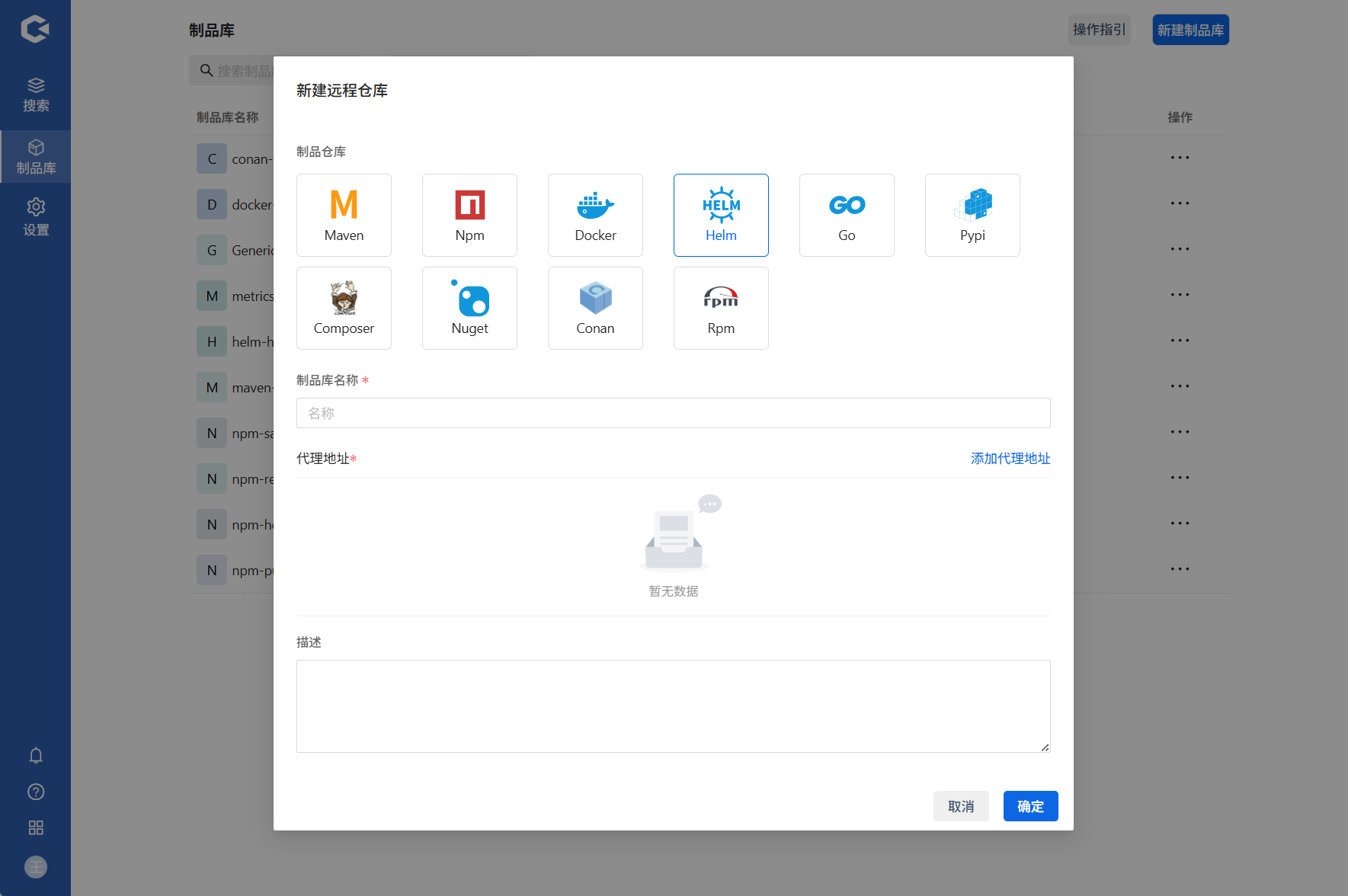
Task: Open the search page in sidebar
Action: pos(36,94)
